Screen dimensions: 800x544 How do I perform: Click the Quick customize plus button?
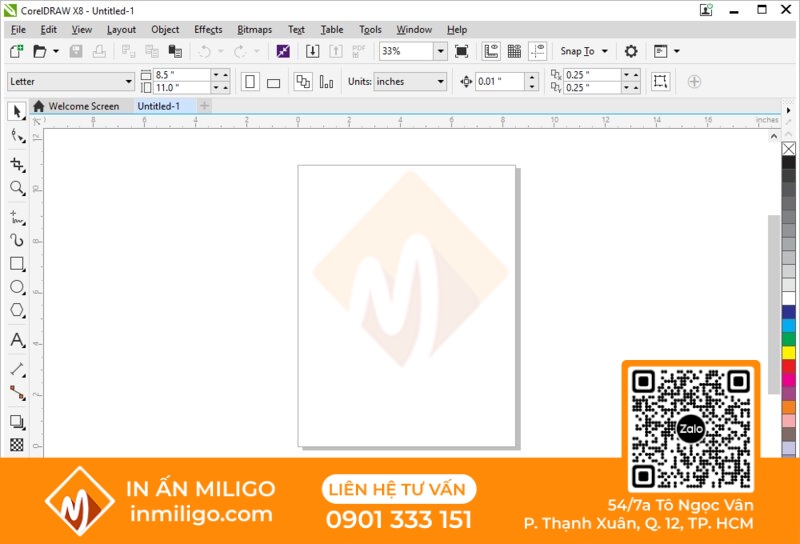[x=694, y=82]
